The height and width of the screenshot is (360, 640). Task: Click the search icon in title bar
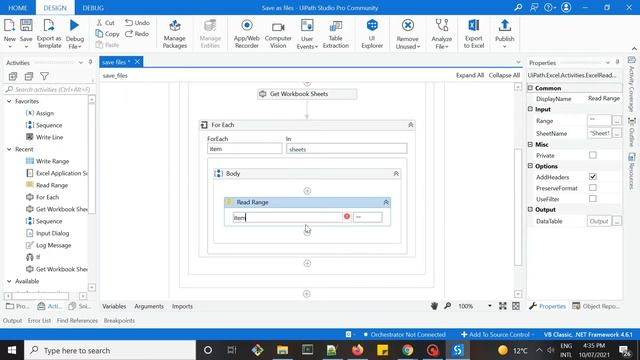[518, 7]
